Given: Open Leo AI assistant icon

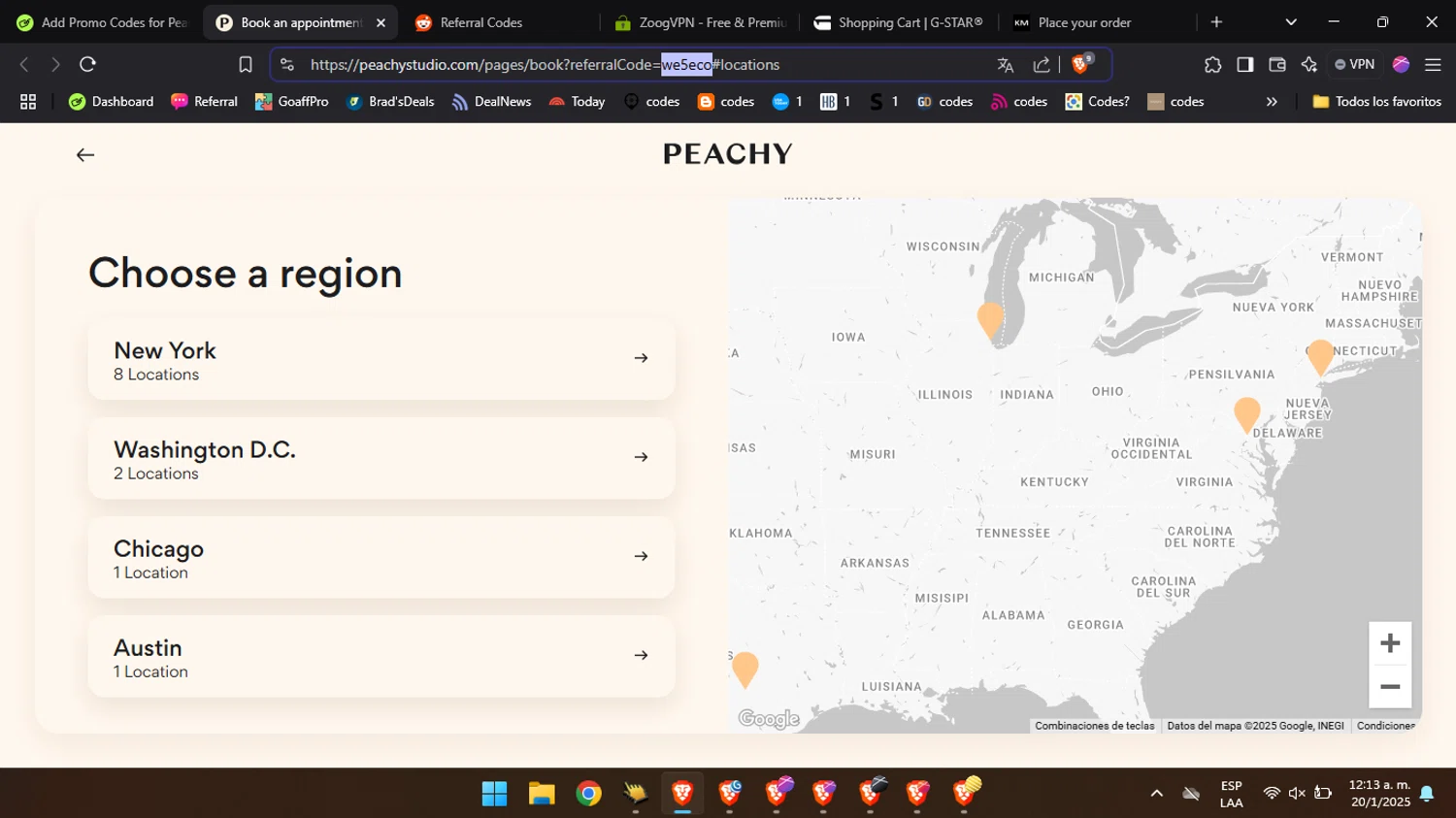Looking at the screenshot, I should pyautogui.click(x=1308, y=64).
